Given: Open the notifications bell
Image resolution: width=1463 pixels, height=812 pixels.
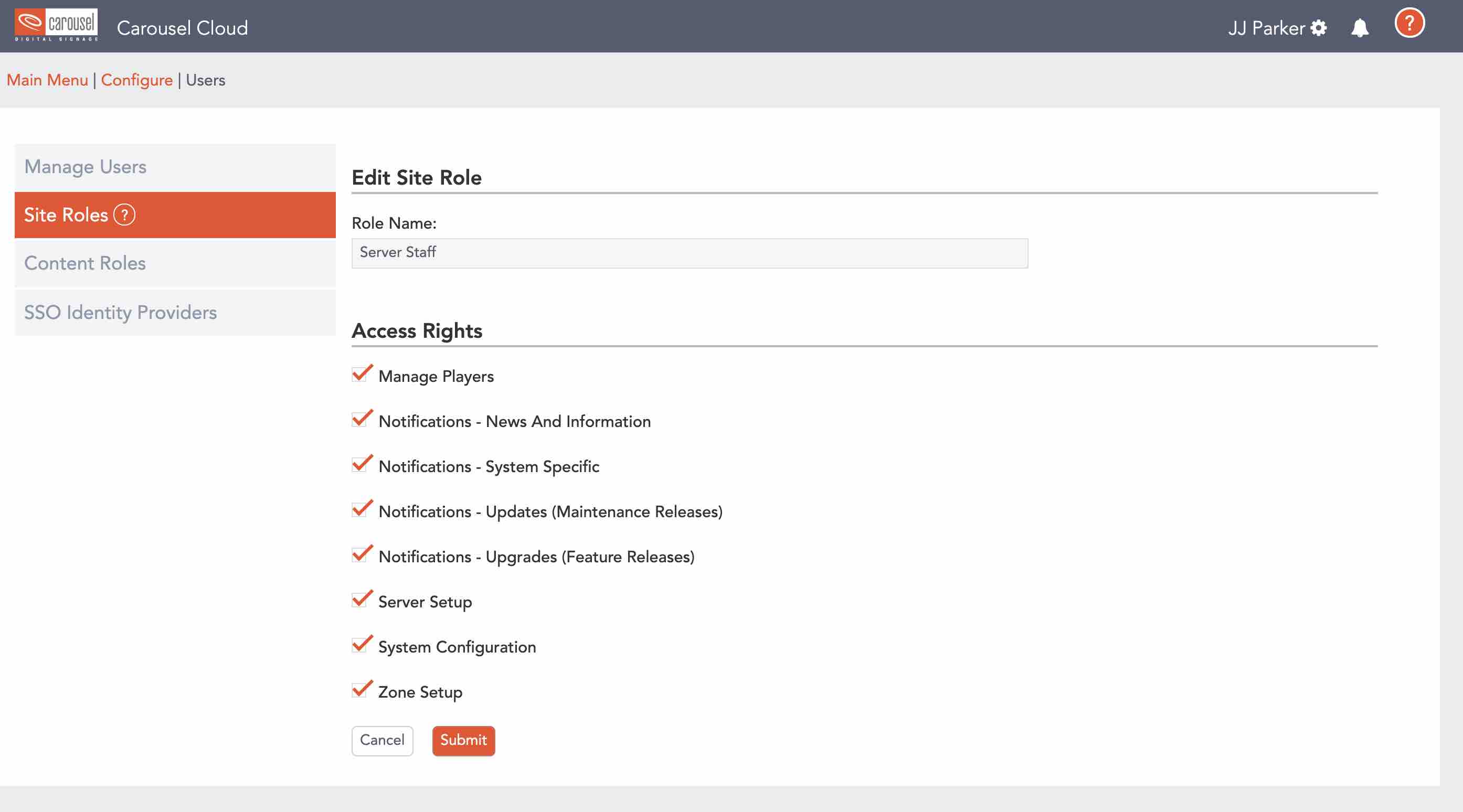Looking at the screenshot, I should (1359, 28).
